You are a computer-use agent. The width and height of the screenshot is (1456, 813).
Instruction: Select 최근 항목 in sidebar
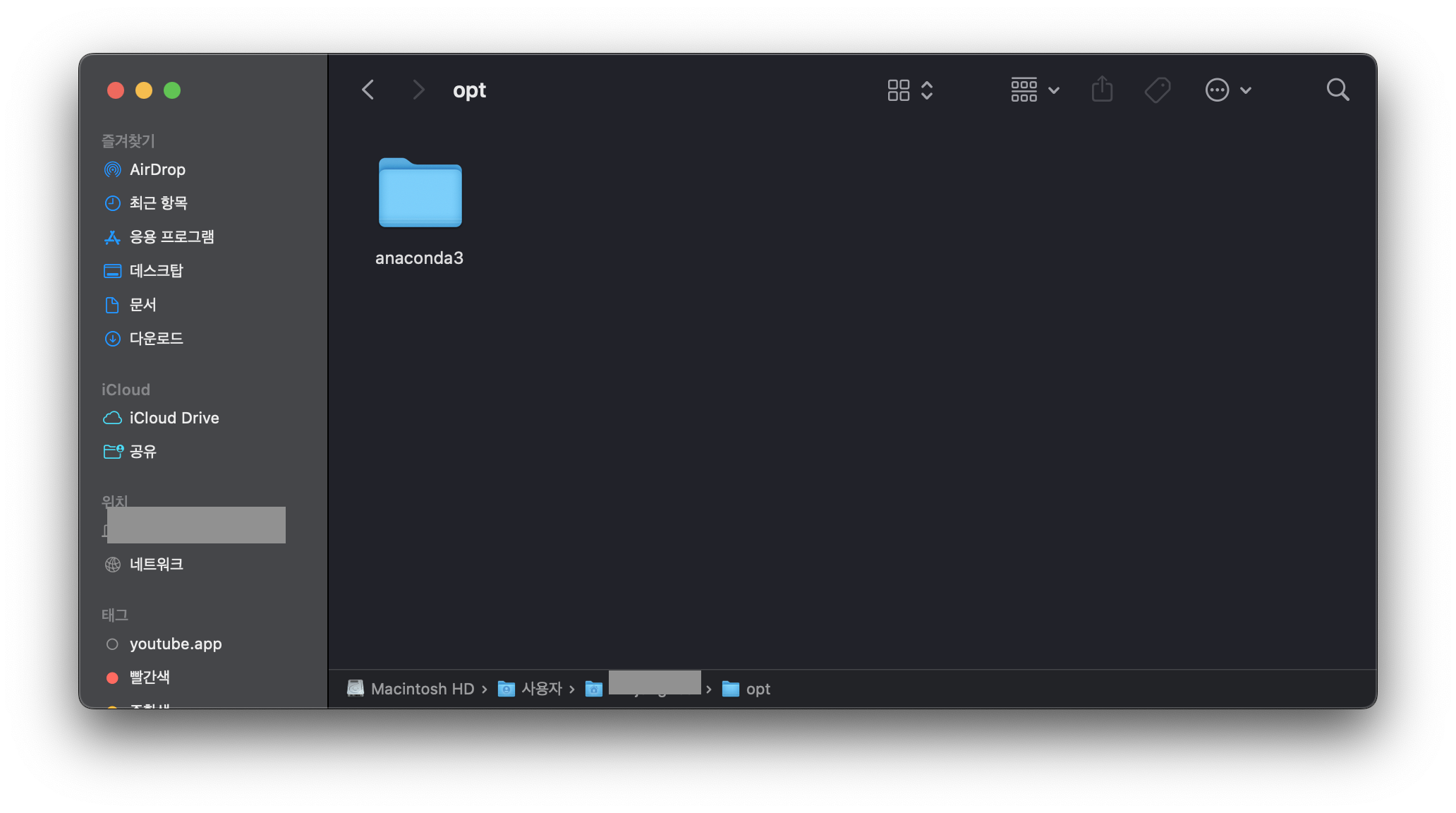[158, 203]
